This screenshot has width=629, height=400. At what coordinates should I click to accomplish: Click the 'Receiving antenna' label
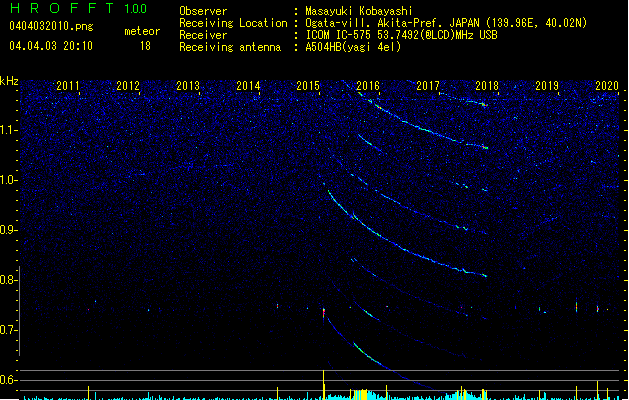point(230,47)
